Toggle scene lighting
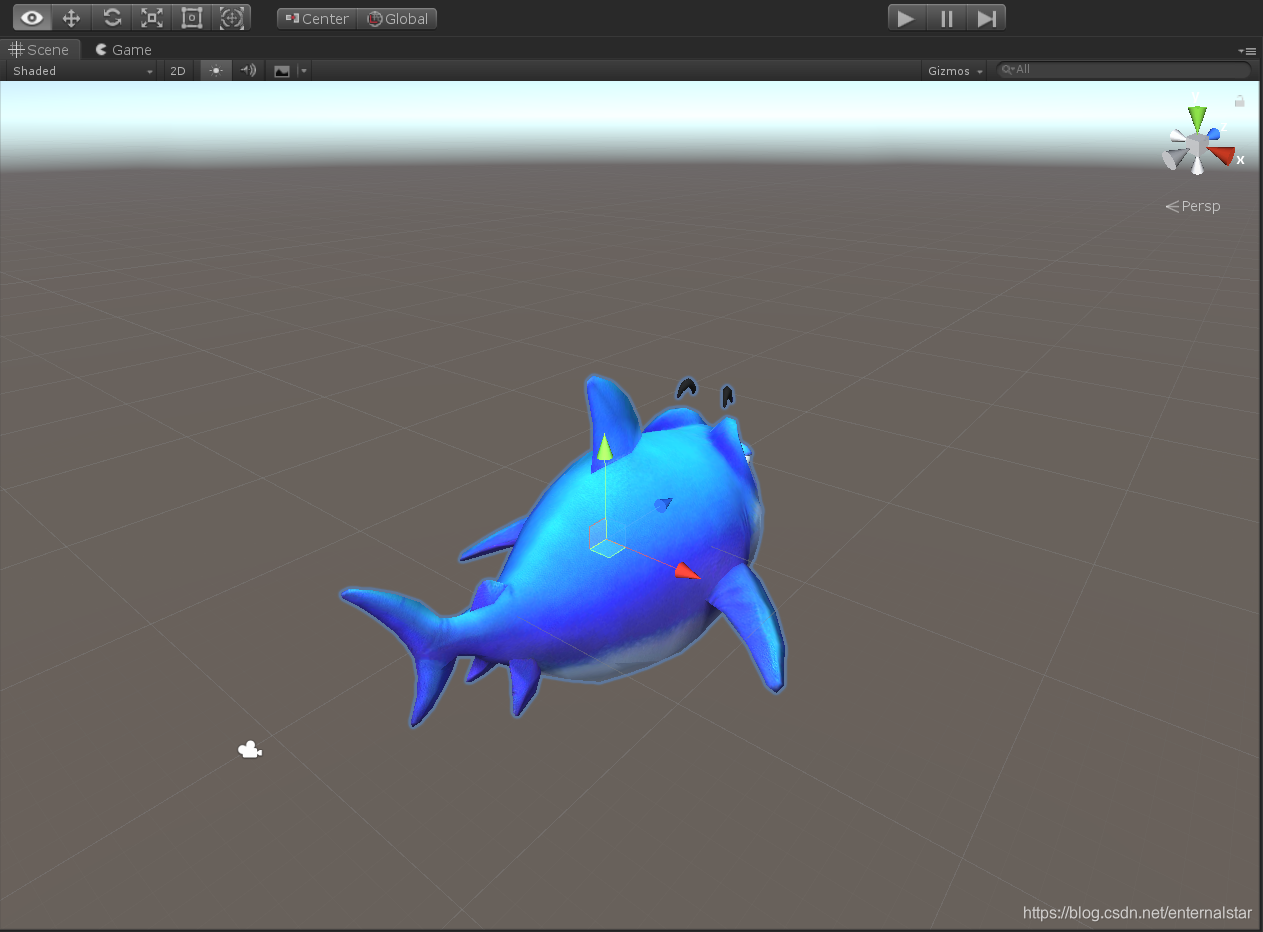1263x932 pixels. [x=216, y=71]
